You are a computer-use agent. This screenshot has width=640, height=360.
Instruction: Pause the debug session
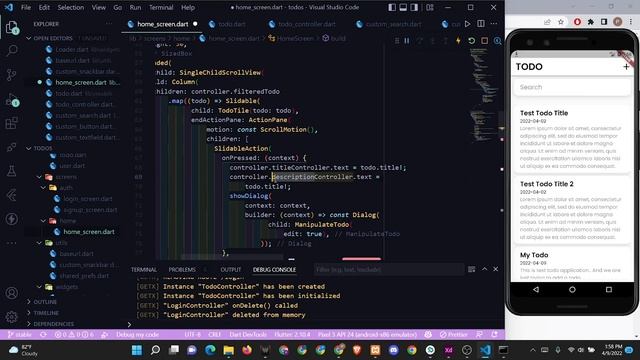click(x=407, y=41)
